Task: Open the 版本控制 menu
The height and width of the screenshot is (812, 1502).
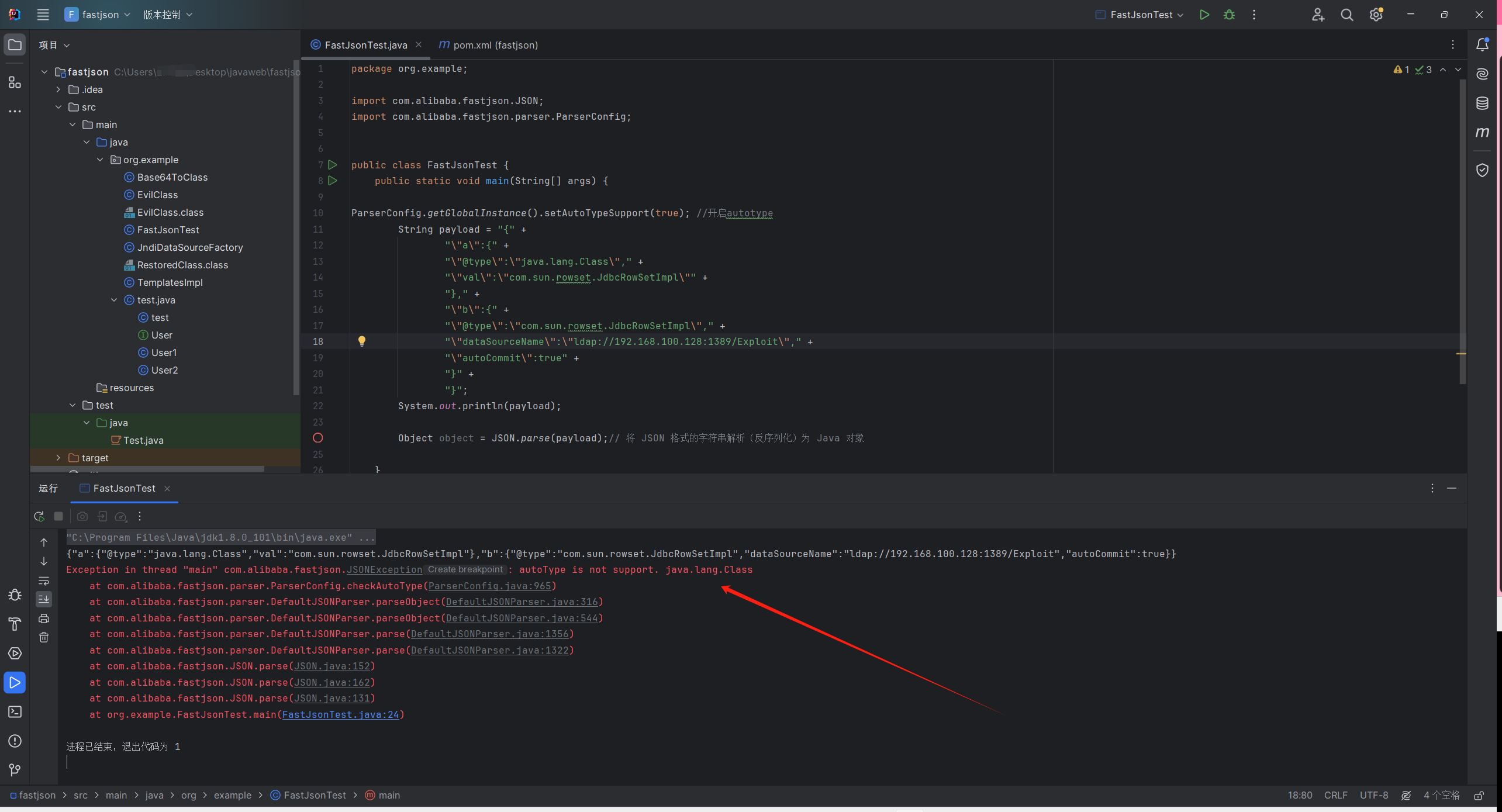Action: [x=167, y=15]
